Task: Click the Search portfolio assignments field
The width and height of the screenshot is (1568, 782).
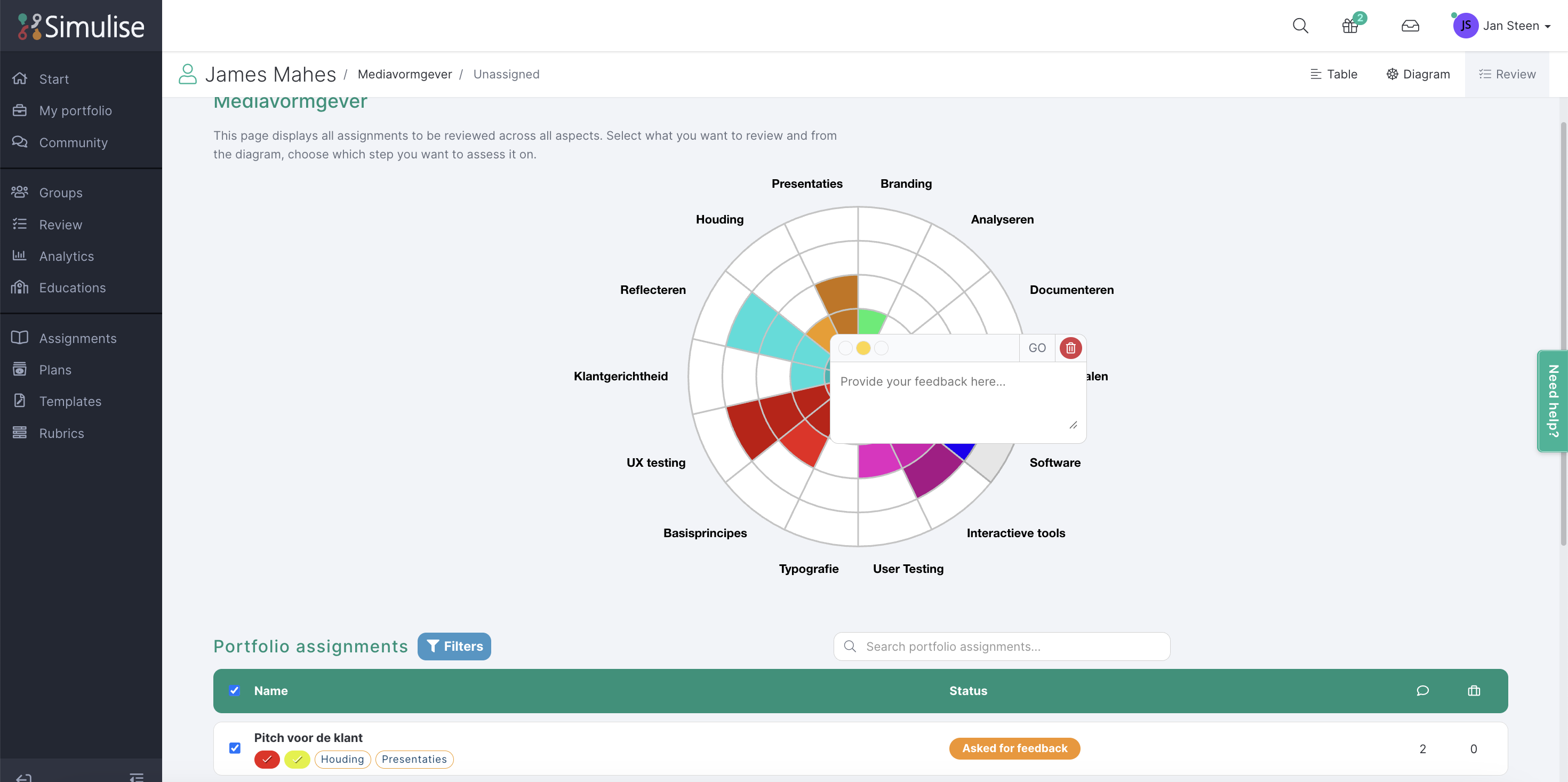Action: 1001,646
